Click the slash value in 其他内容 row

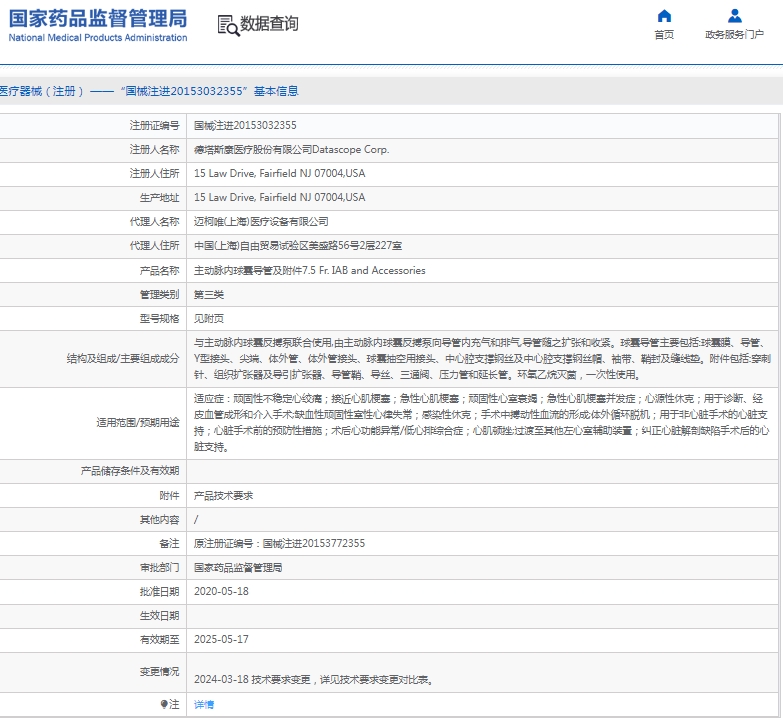coord(196,519)
